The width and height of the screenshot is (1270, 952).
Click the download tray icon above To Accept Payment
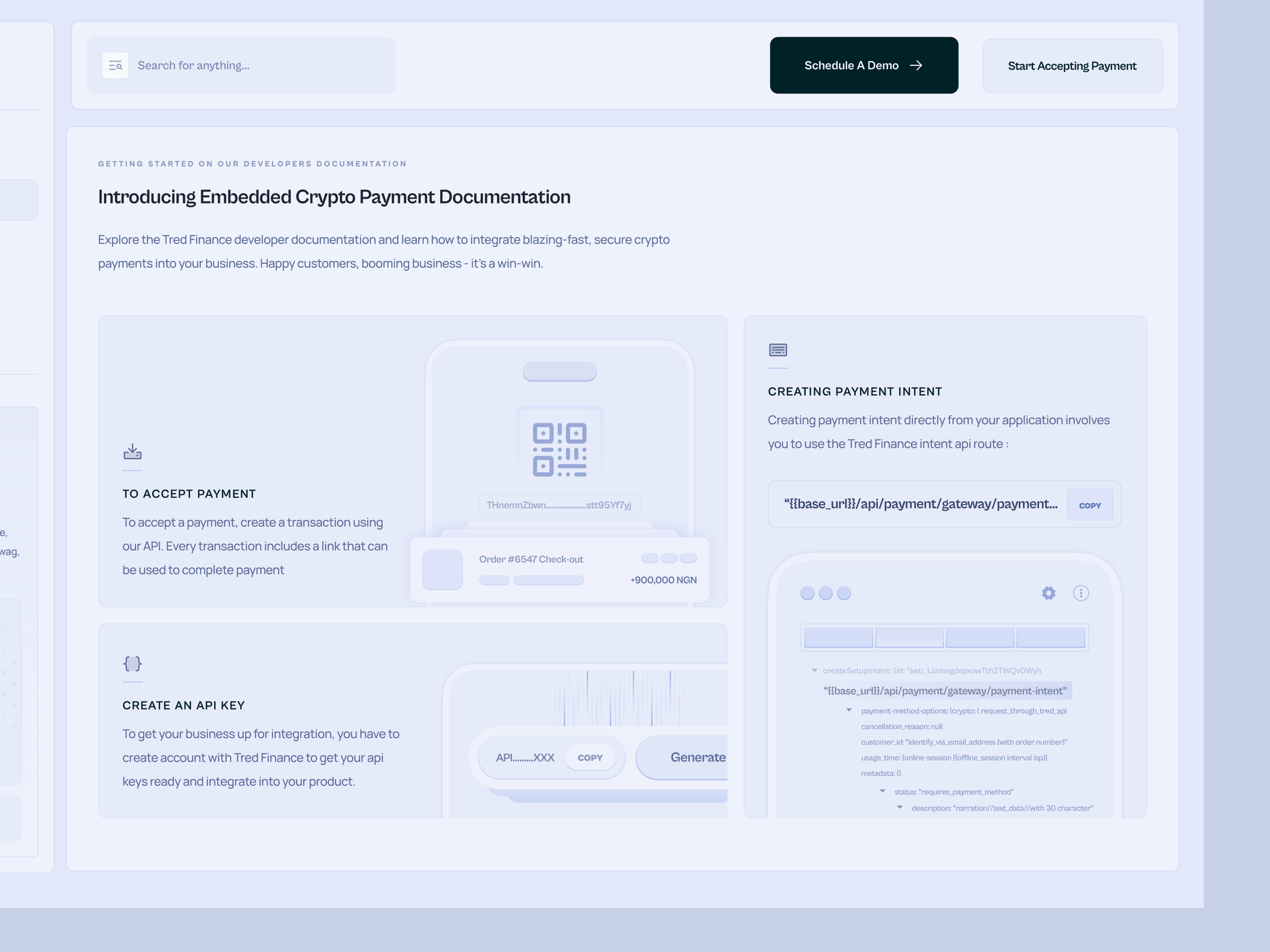click(132, 452)
